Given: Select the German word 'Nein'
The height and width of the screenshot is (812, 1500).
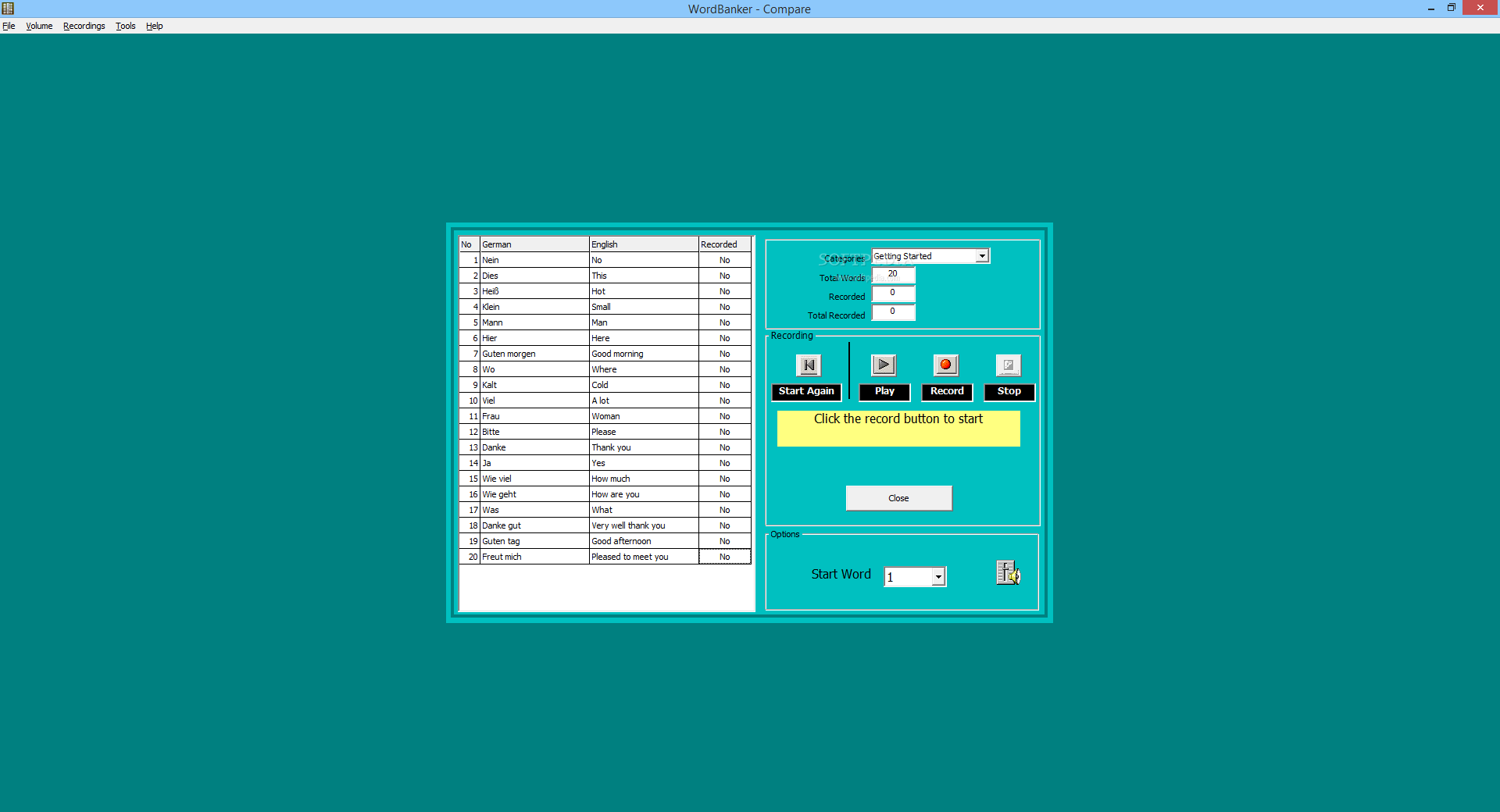Looking at the screenshot, I should click(534, 260).
